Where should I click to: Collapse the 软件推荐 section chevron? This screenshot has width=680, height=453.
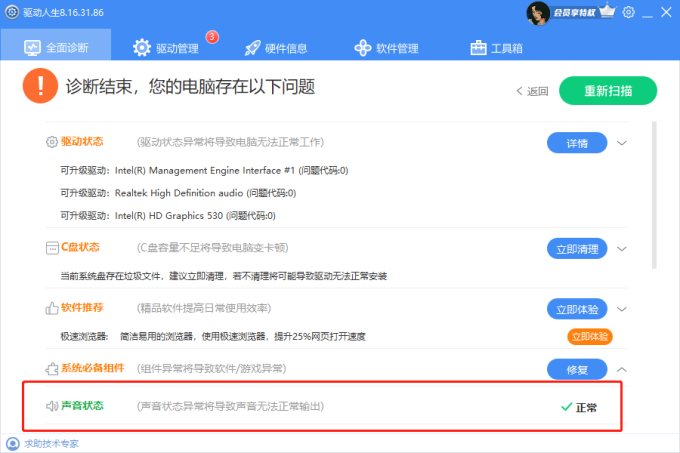[622, 309]
